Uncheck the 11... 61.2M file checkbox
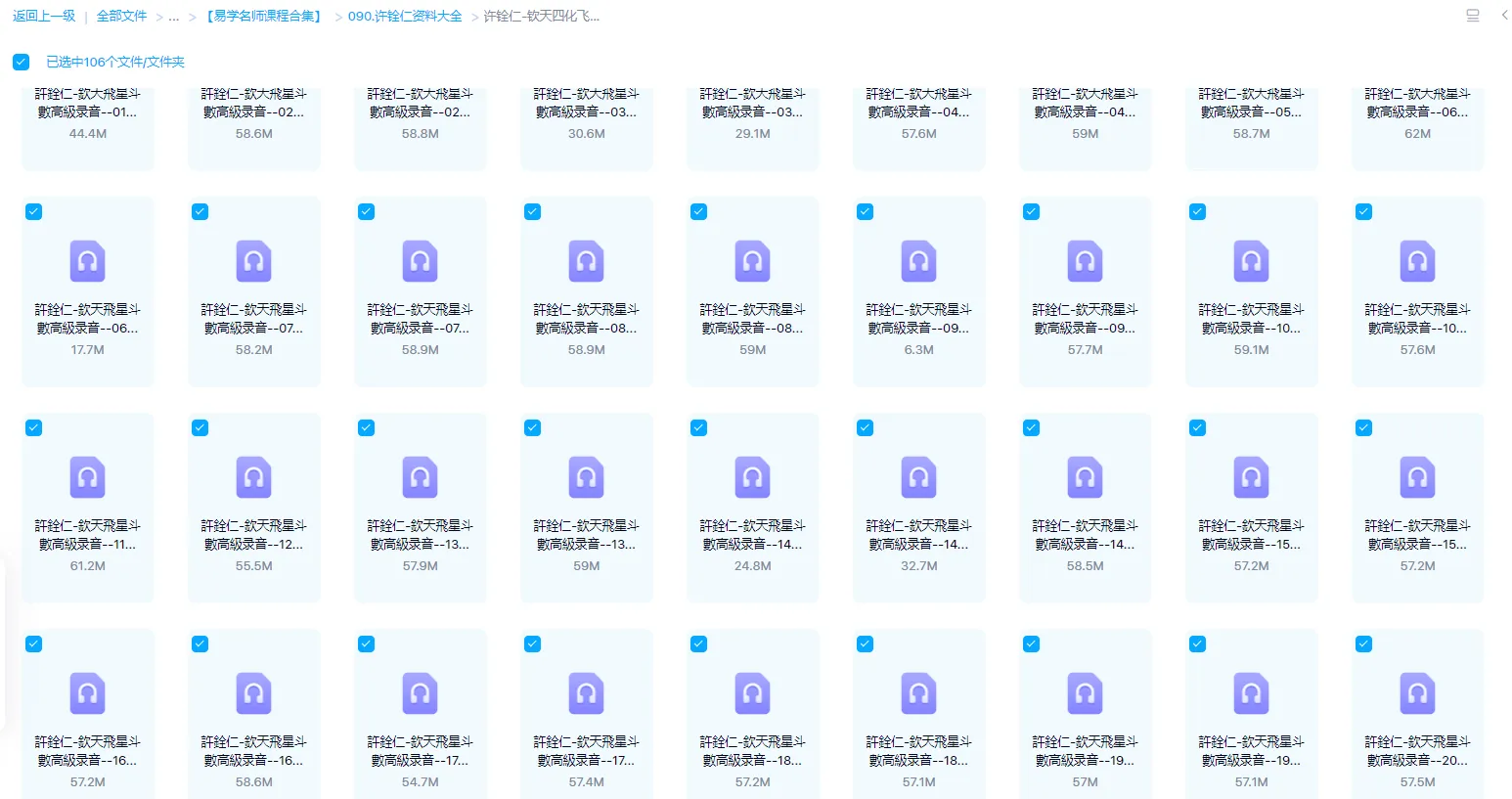Viewport: 1512px width, 799px height. [34, 427]
